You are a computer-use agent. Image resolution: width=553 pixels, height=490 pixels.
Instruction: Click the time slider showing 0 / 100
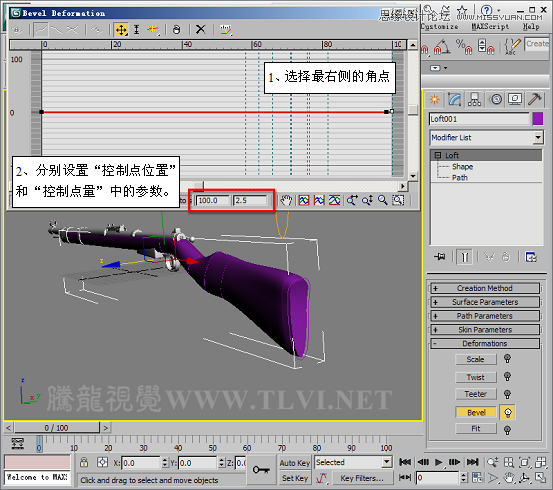coord(56,428)
